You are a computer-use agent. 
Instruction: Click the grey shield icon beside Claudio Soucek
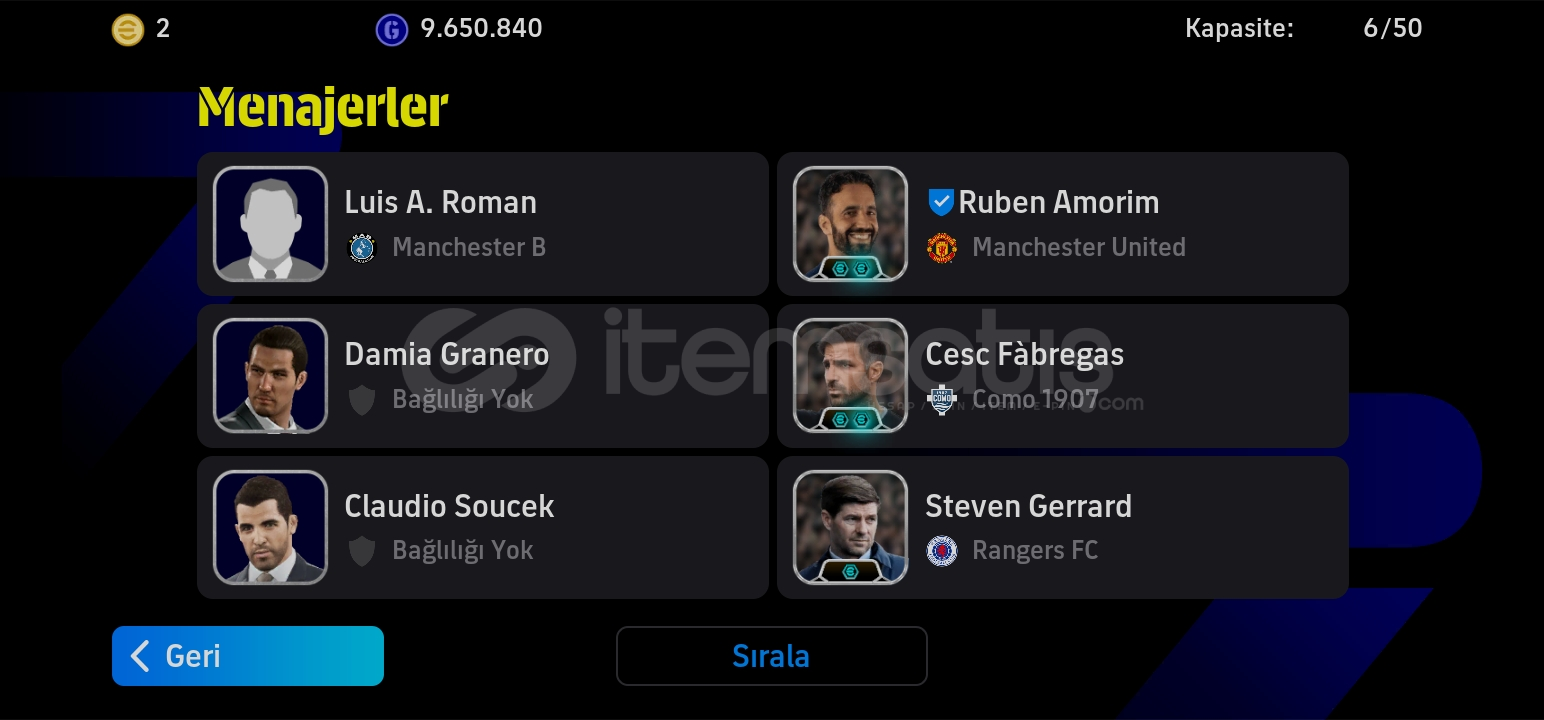(x=361, y=550)
